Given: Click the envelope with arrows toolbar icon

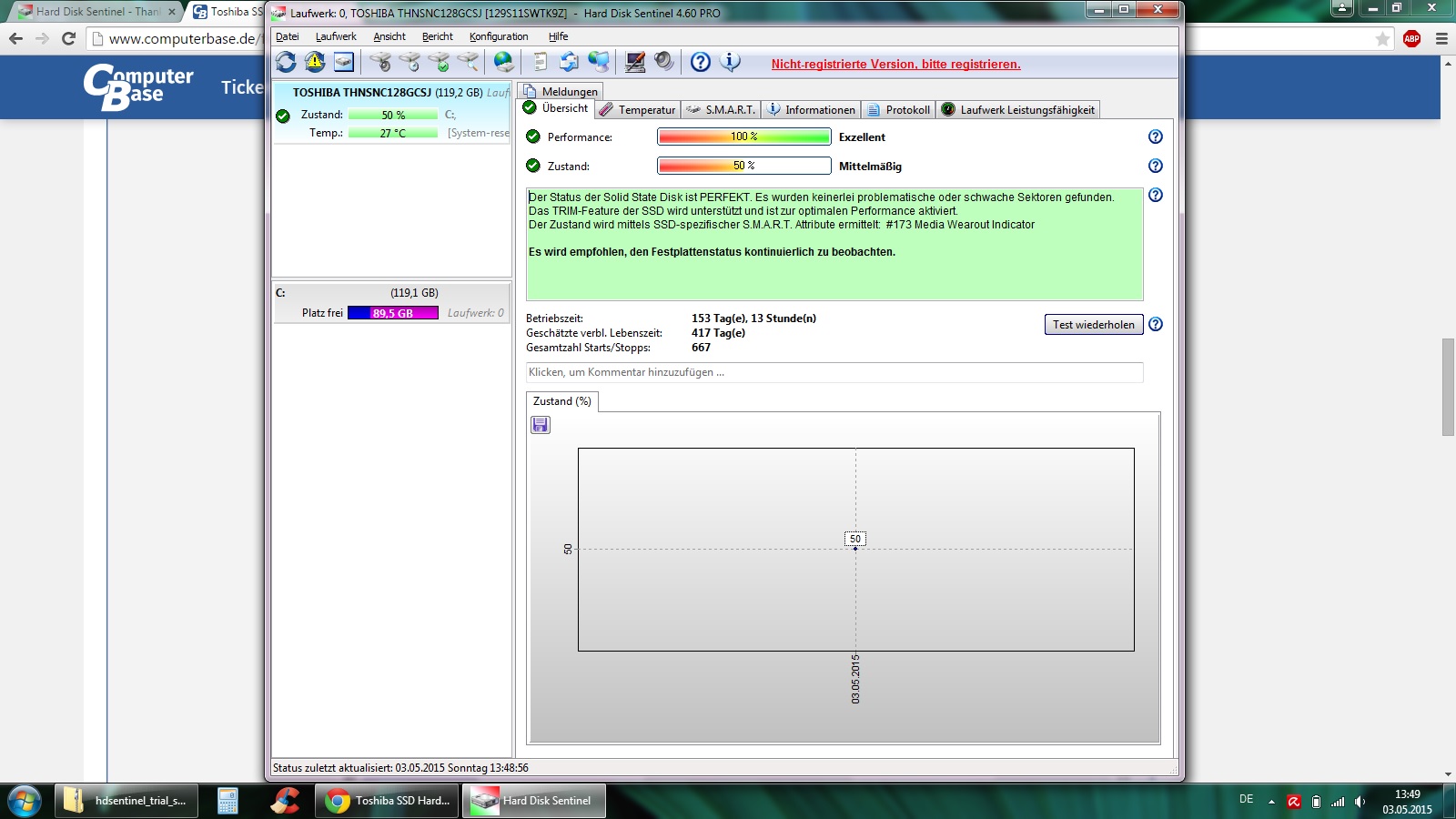Looking at the screenshot, I should point(569,62).
